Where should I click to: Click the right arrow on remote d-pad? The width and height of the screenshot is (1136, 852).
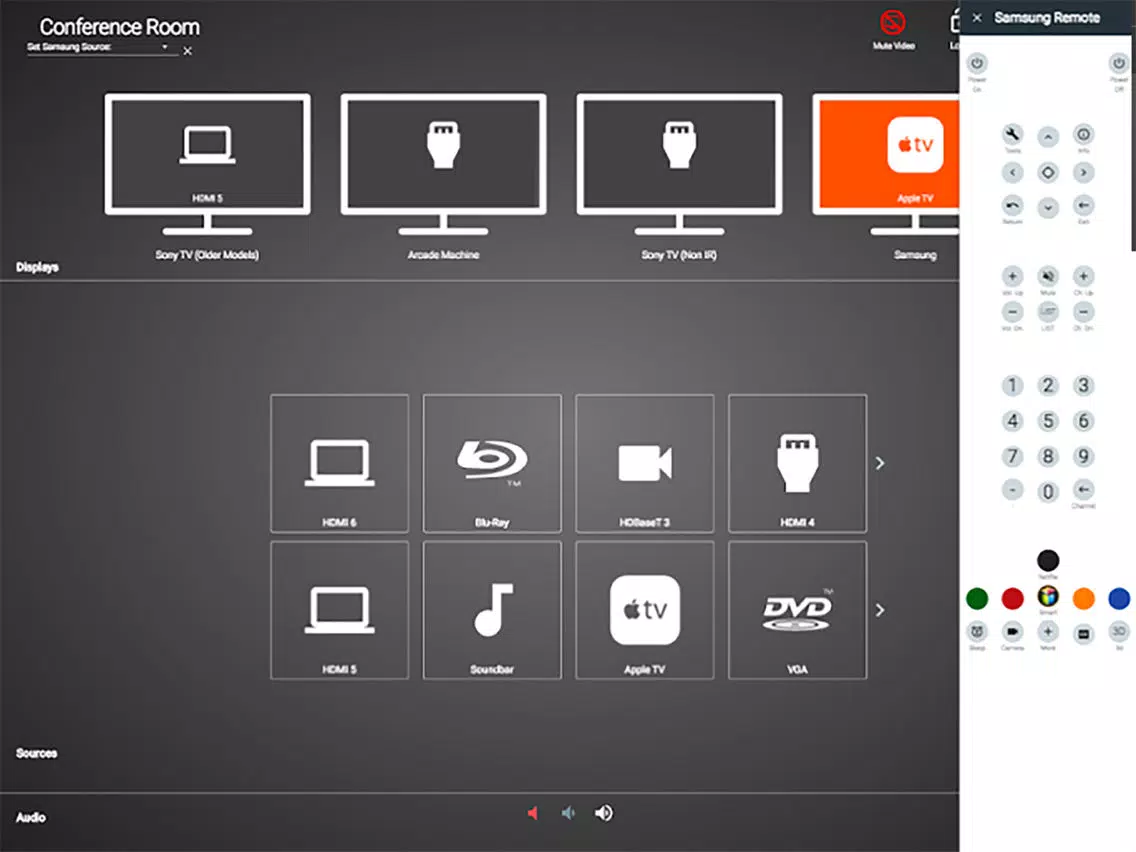pos(1083,172)
